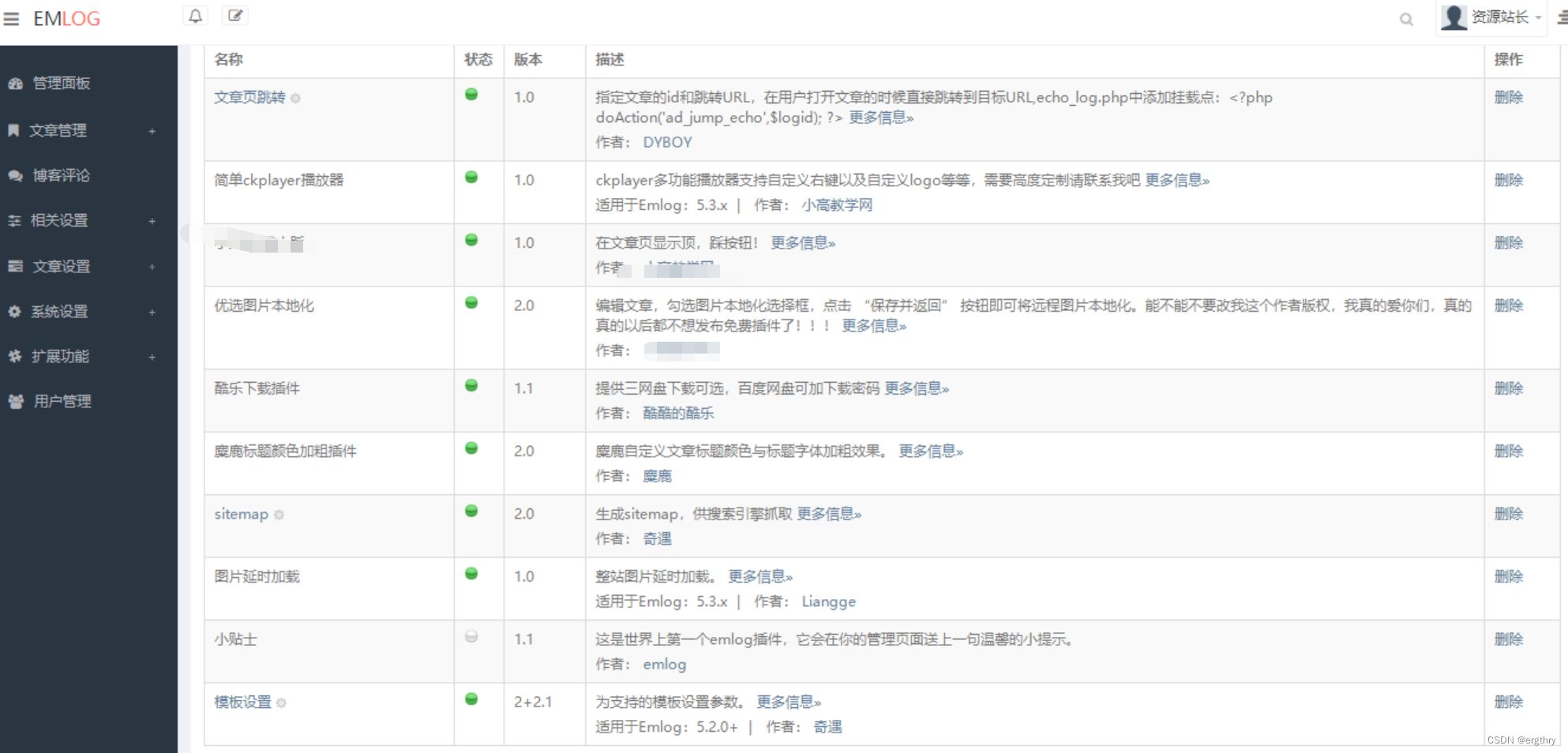Open the gear icon next to sitemap plugin
1568x753 pixels.
(x=279, y=515)
